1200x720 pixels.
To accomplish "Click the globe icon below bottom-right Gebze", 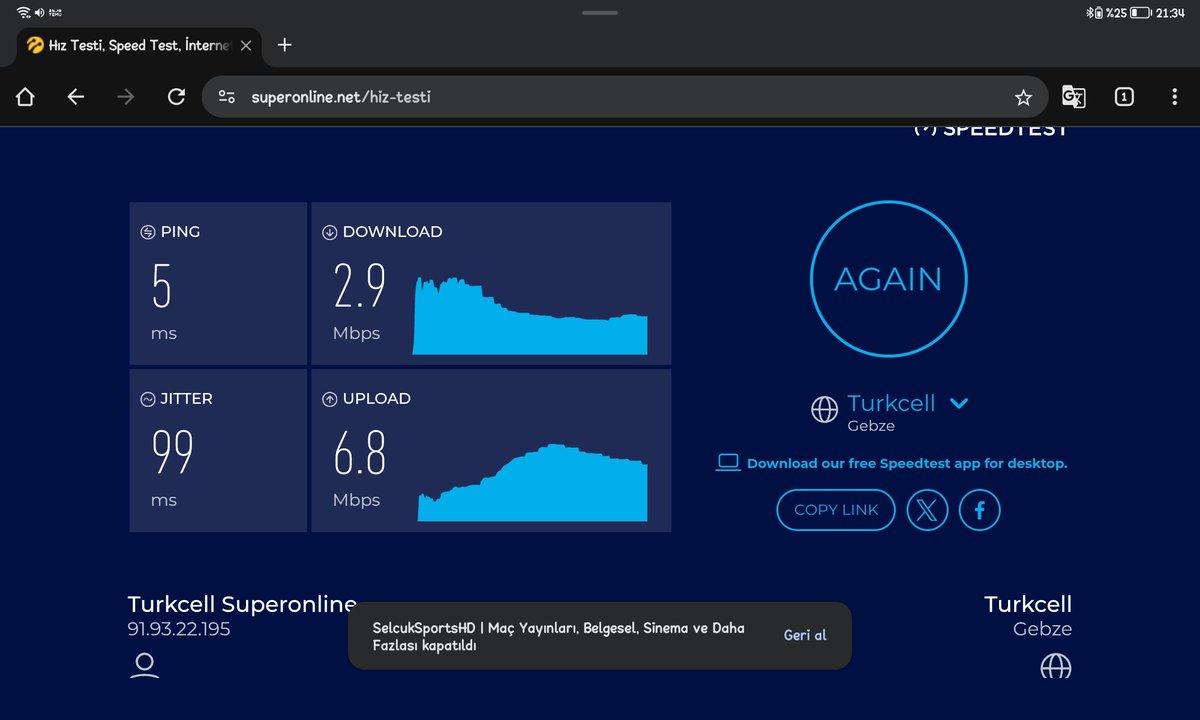I will [x=1056, y=666].
